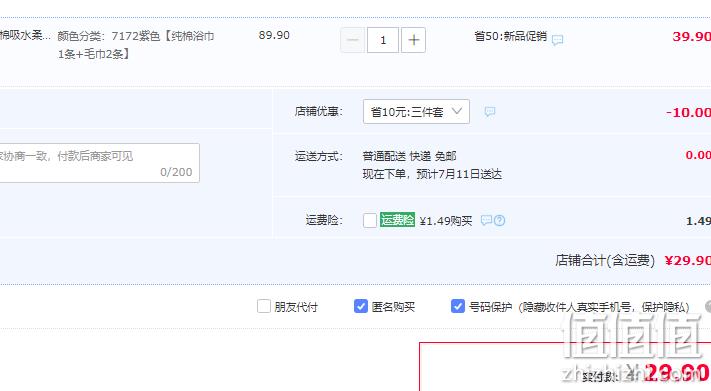Click the shipping insurance price 1.49
The image size is (711, 391).
[698, 221]
